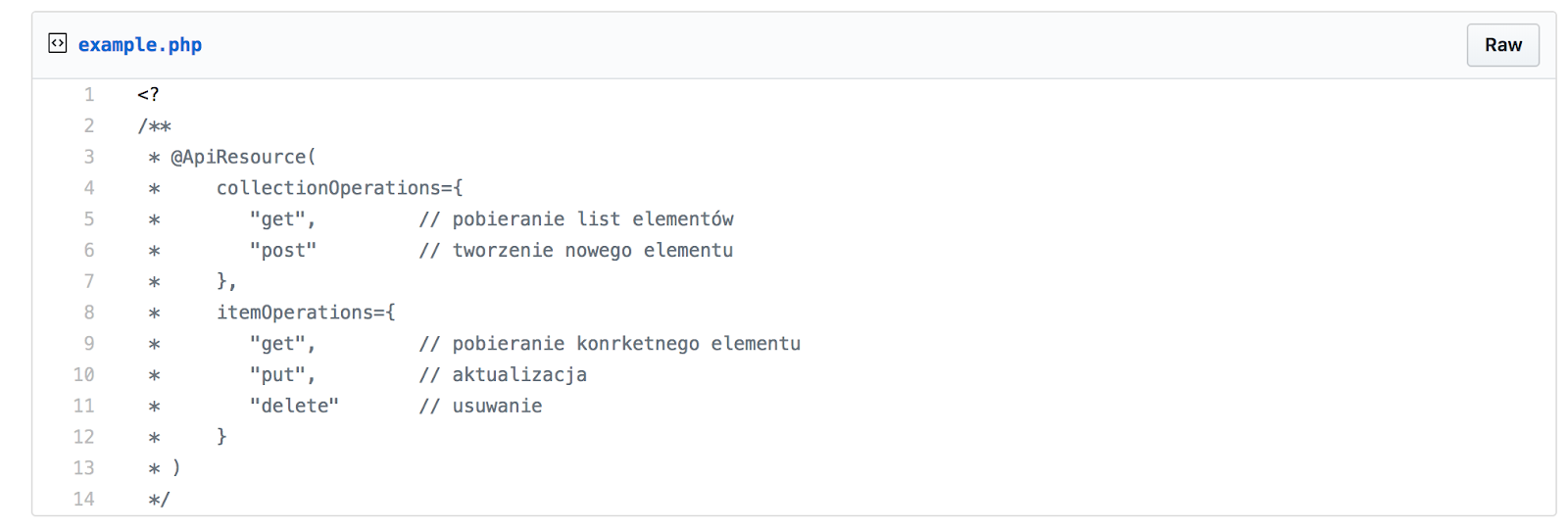Select line number 3
Viewport: 1568px width, 529px height.
pos(89,157)
